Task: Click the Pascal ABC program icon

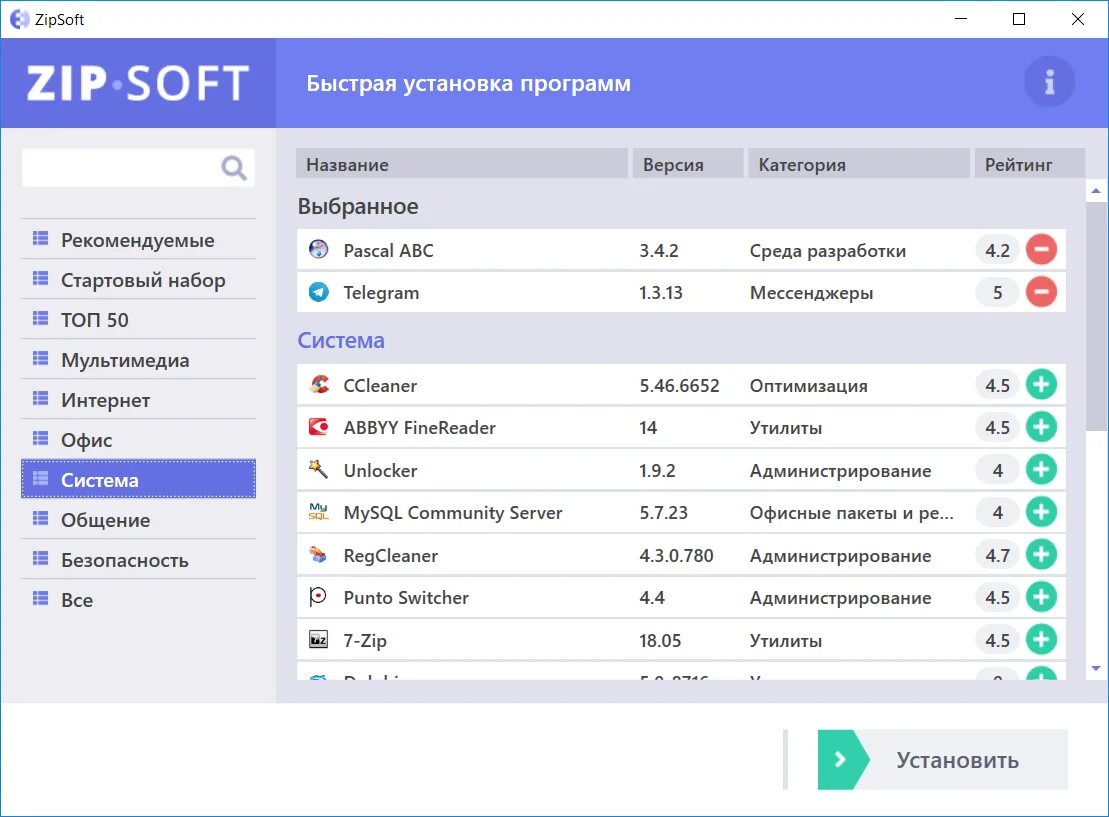Action: click(318, 249)
